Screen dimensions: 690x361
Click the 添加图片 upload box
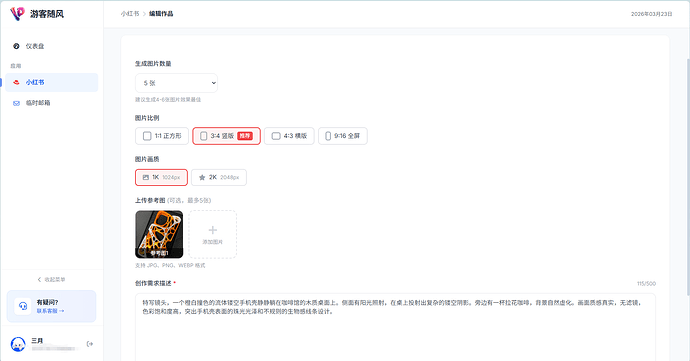213,234
